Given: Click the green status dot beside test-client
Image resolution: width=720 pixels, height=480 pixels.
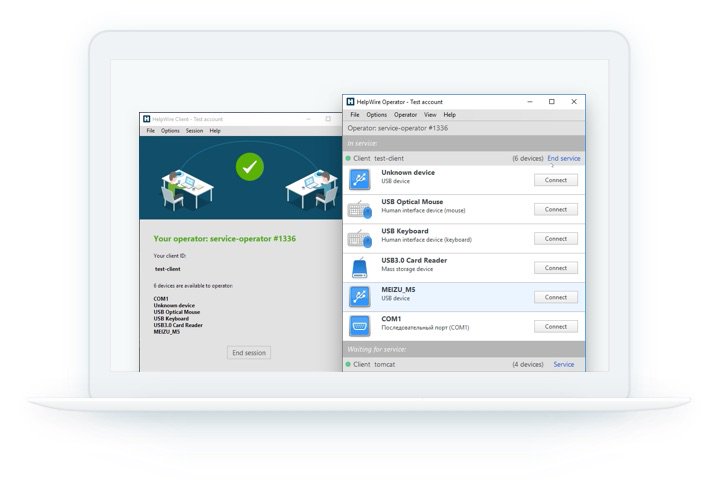Looking at the screenshot, I should 348,158.
